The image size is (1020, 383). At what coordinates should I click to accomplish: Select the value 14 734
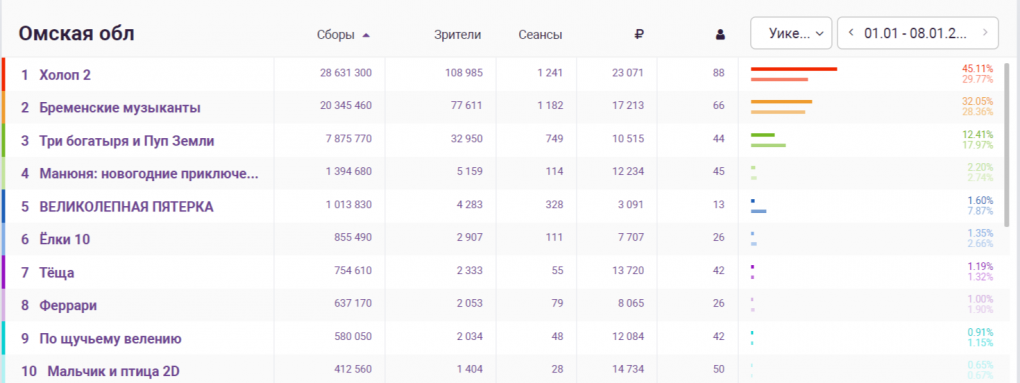tap(628, 369)
